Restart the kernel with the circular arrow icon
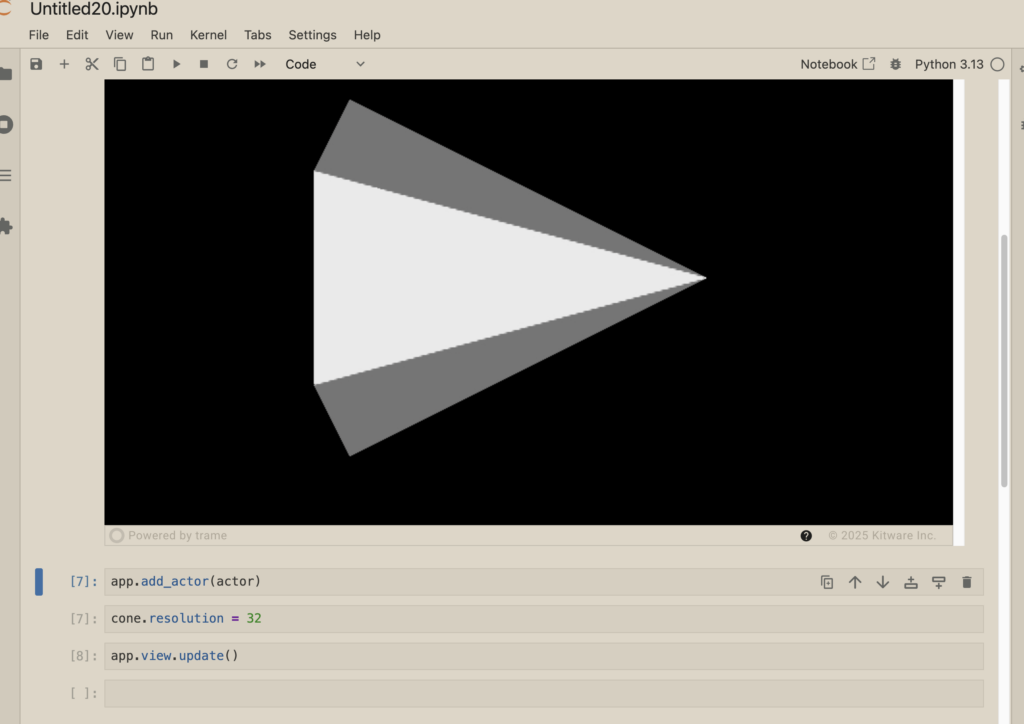Viewport: 1024px width, 724px height. pos(232,64)
